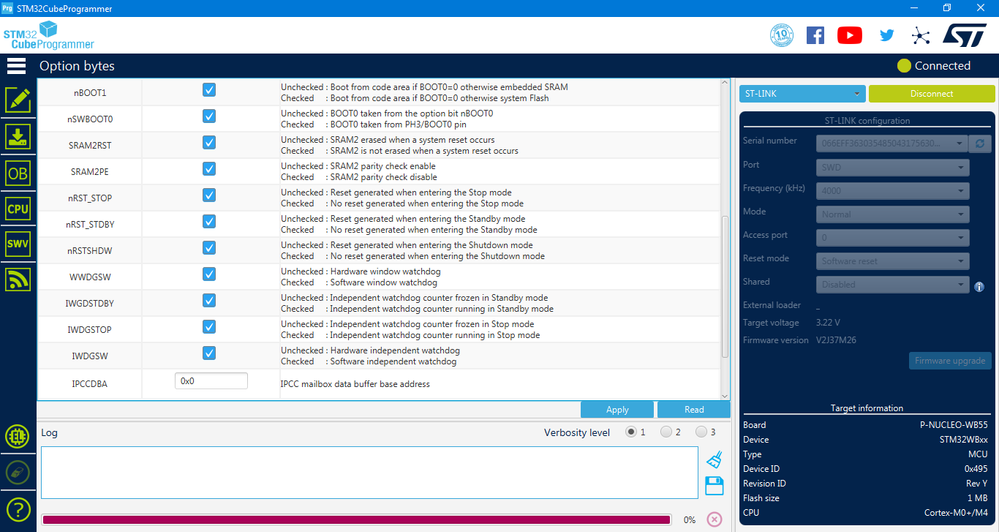Click the Firmware upgrade button
999x532 pixels.
click(x=950, y=361)
